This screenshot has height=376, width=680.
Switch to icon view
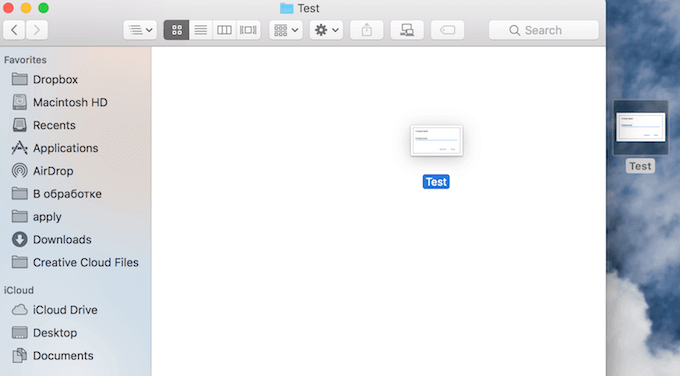pos(176,30)
